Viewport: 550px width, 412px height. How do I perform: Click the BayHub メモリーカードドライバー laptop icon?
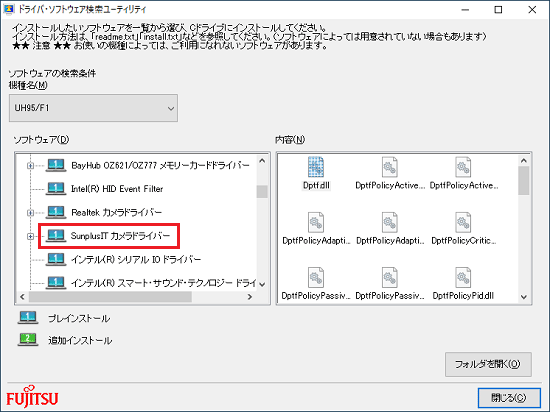click(x=56, y=165)
